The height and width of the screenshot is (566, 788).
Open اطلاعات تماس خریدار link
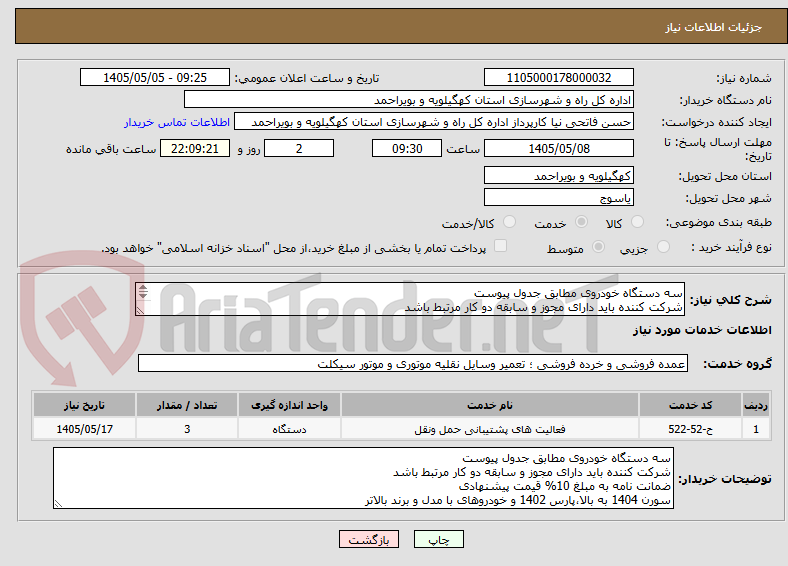177,122
